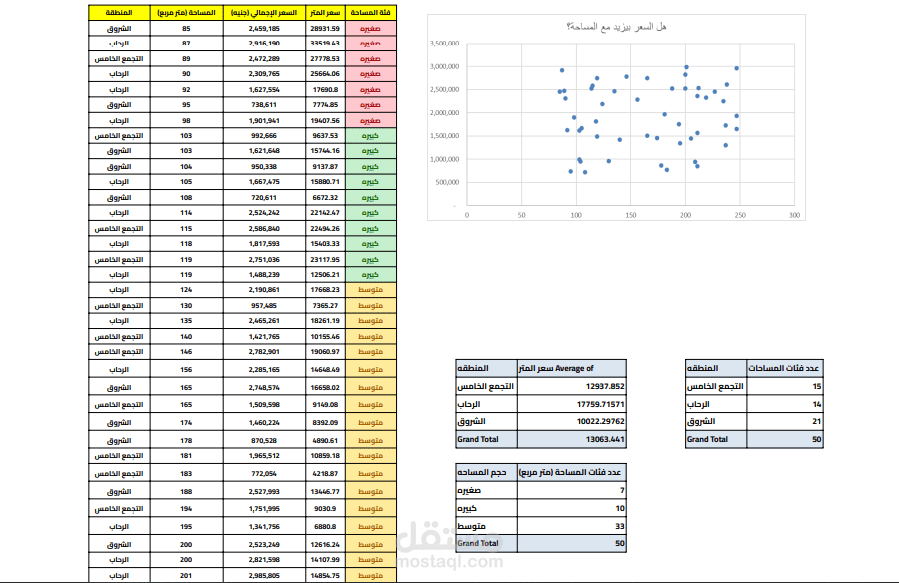This screenshot has width=899, height=583.
Task: Click the count value 14 for الرحاب
Action: (x=784, y=404)
